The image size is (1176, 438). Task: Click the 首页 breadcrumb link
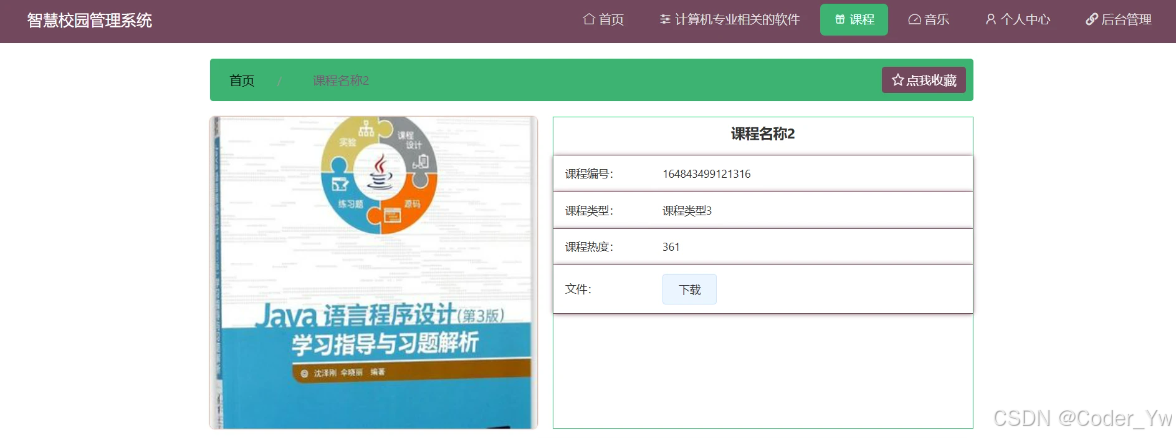242,80
